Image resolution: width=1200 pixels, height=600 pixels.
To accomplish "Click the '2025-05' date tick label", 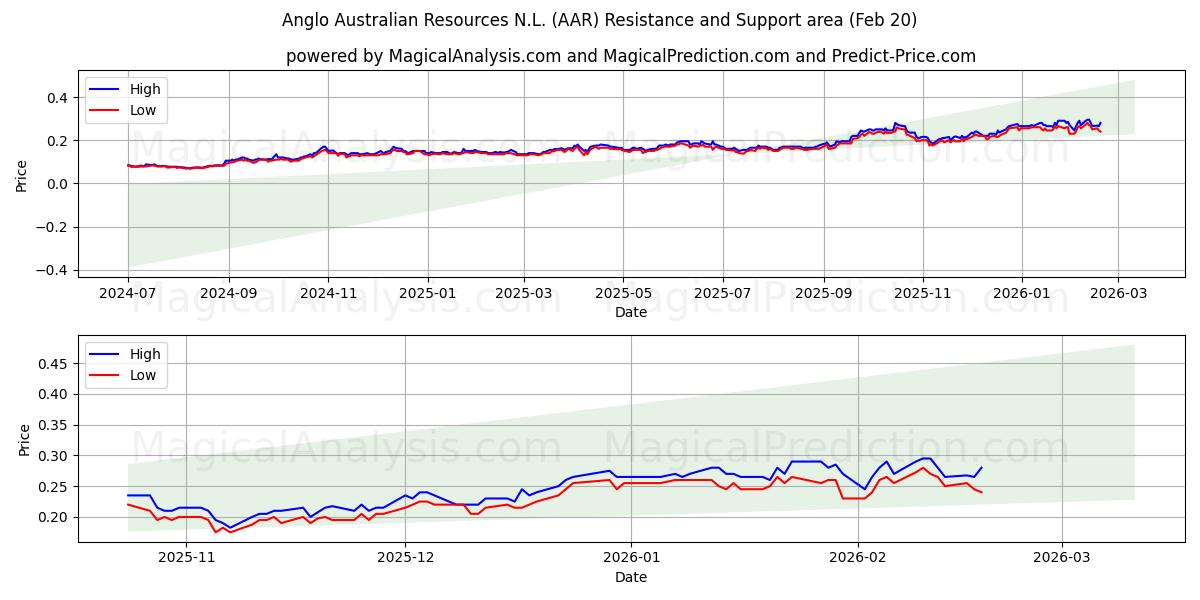I will point(623,294).
